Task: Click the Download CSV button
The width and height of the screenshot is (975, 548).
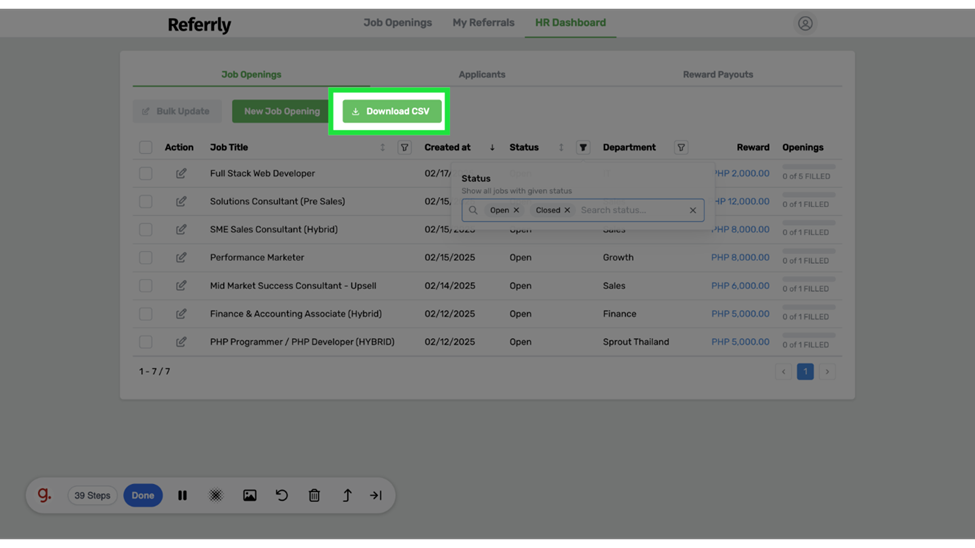Action: click(x=392, y=111)
